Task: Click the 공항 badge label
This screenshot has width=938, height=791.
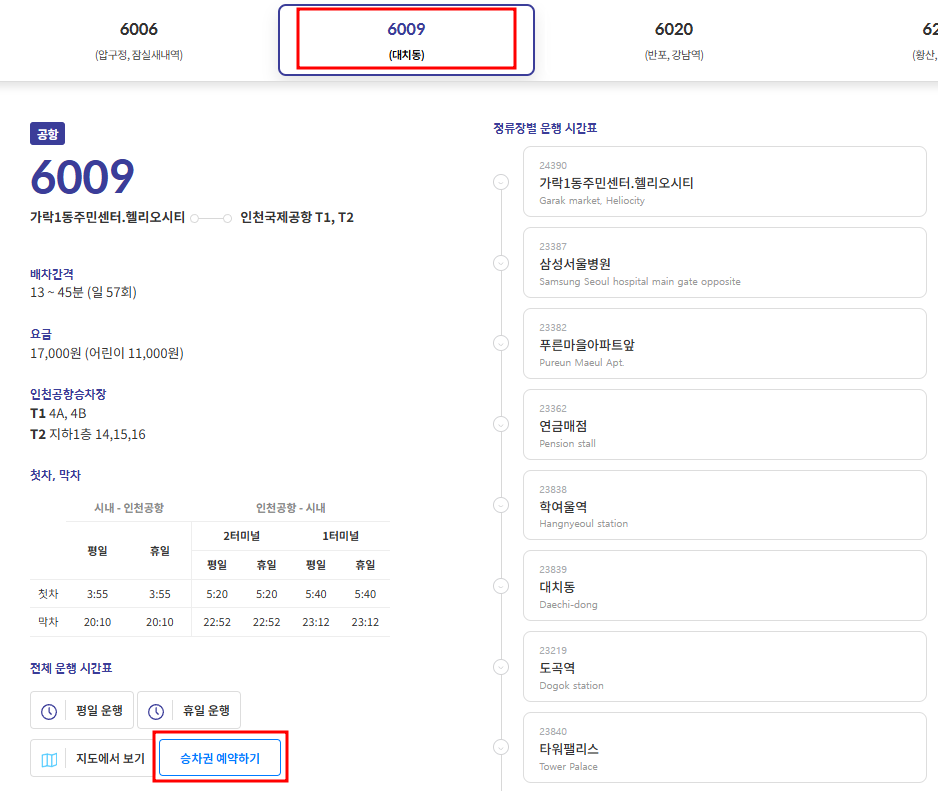Action: [x=47, y=133]
